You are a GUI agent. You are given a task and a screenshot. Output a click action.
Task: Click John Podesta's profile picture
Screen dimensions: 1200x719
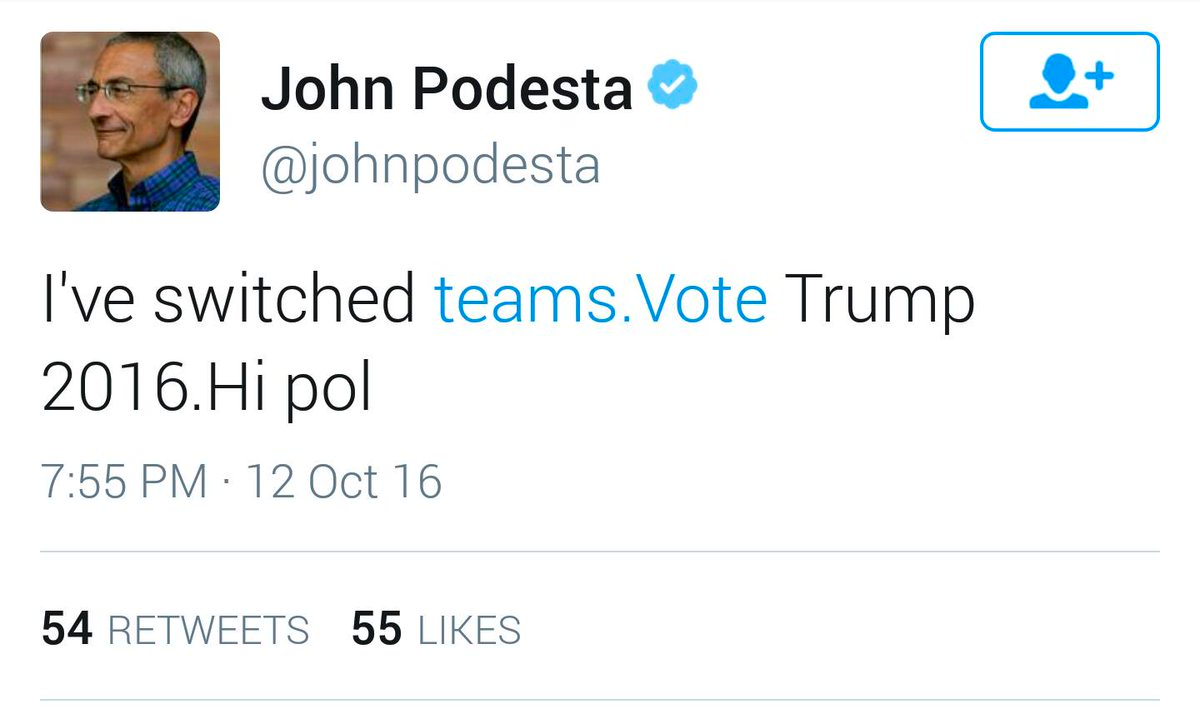click(x=130, y=121)
